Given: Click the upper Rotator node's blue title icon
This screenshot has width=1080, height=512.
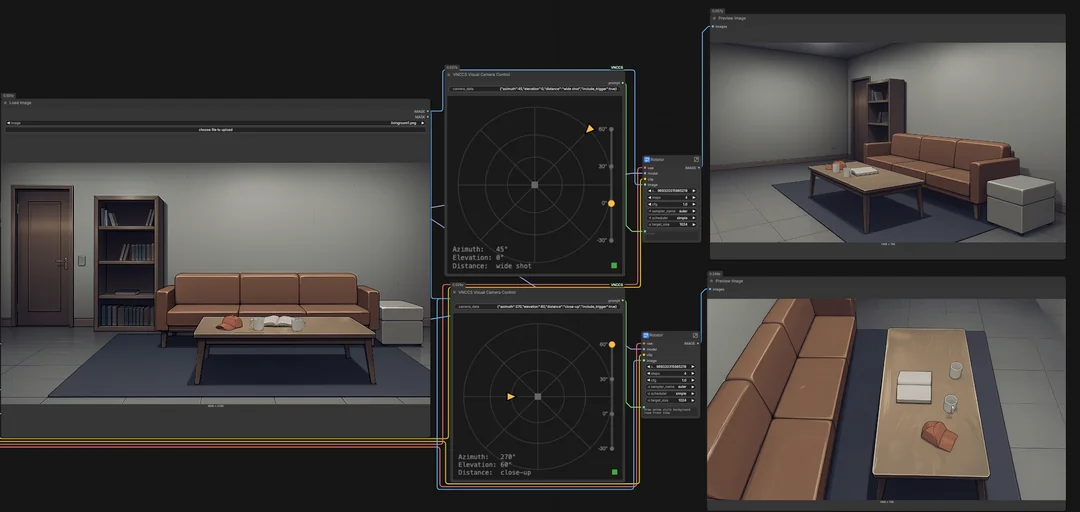Looking at the screenshot, I should [x=647, y=159].
